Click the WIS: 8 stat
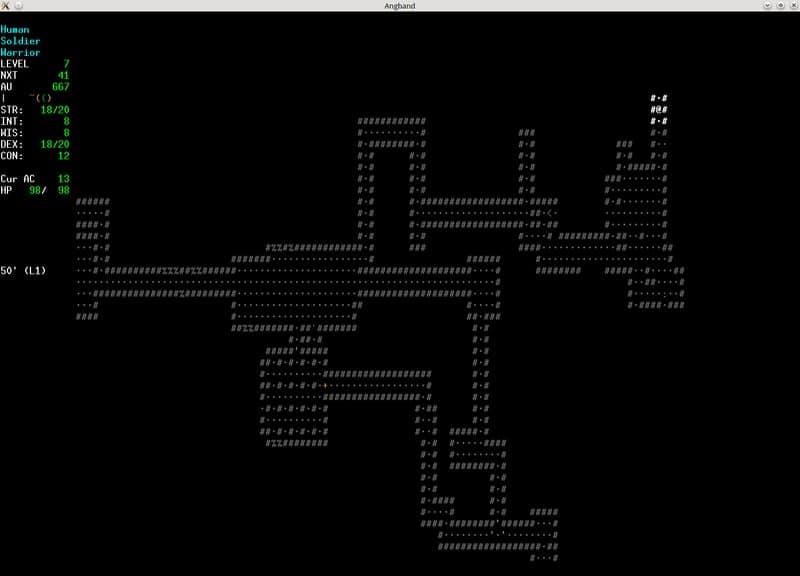Viewport: 800px width, 576px height. (35, 133)
